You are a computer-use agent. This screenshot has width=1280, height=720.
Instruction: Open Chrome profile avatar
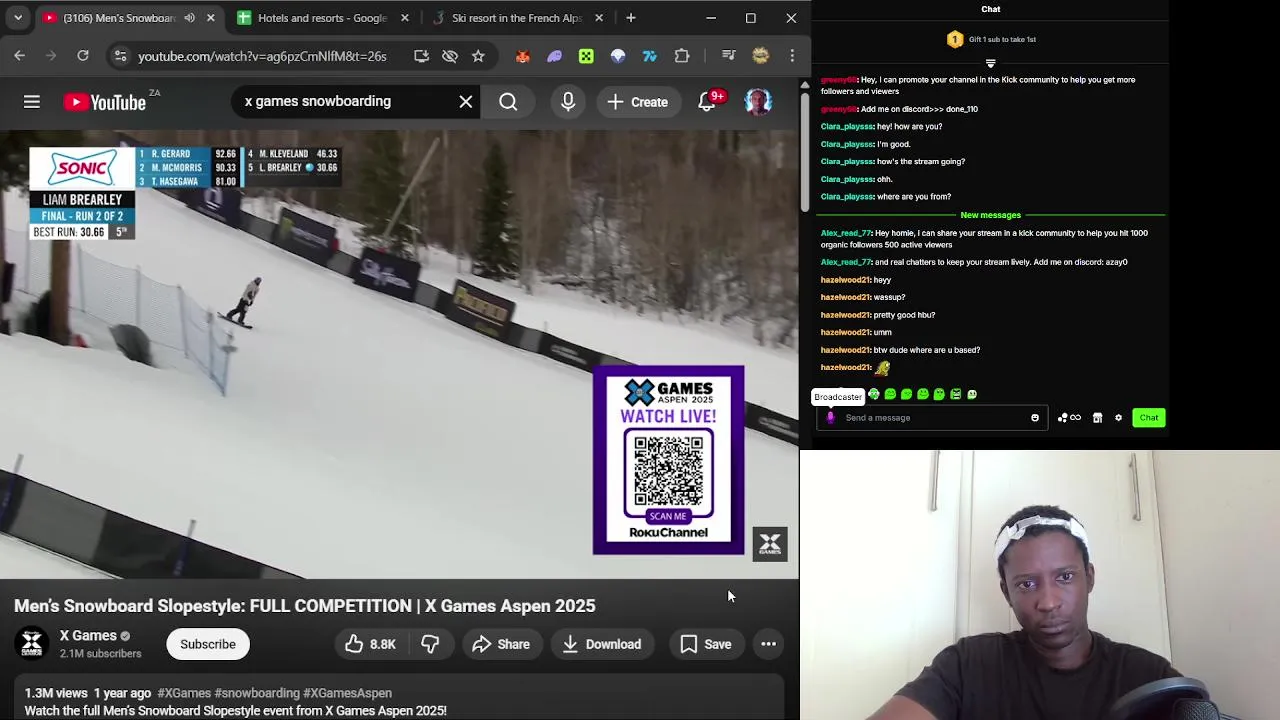coord(760,56)
